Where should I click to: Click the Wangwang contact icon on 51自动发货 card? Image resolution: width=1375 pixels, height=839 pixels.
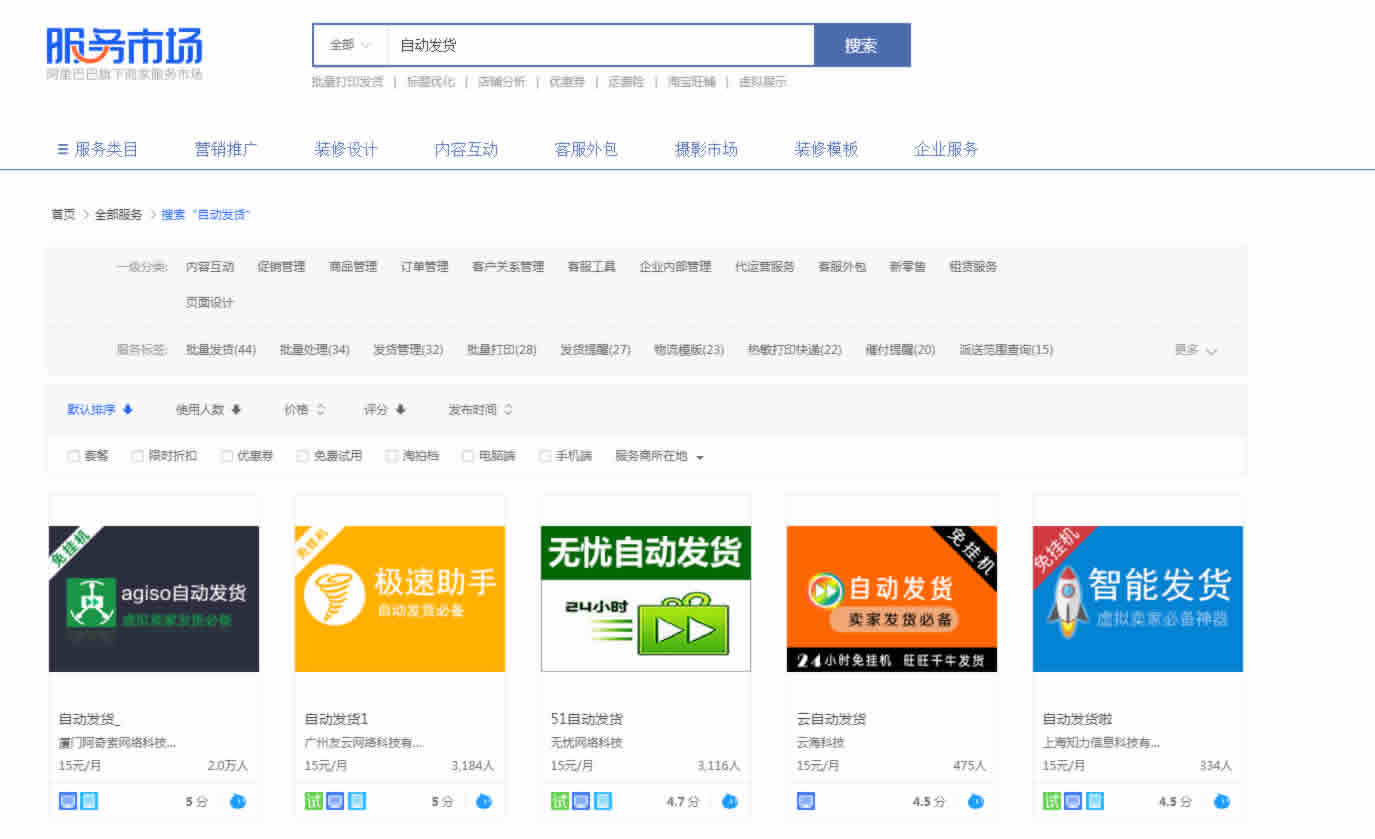729,801
